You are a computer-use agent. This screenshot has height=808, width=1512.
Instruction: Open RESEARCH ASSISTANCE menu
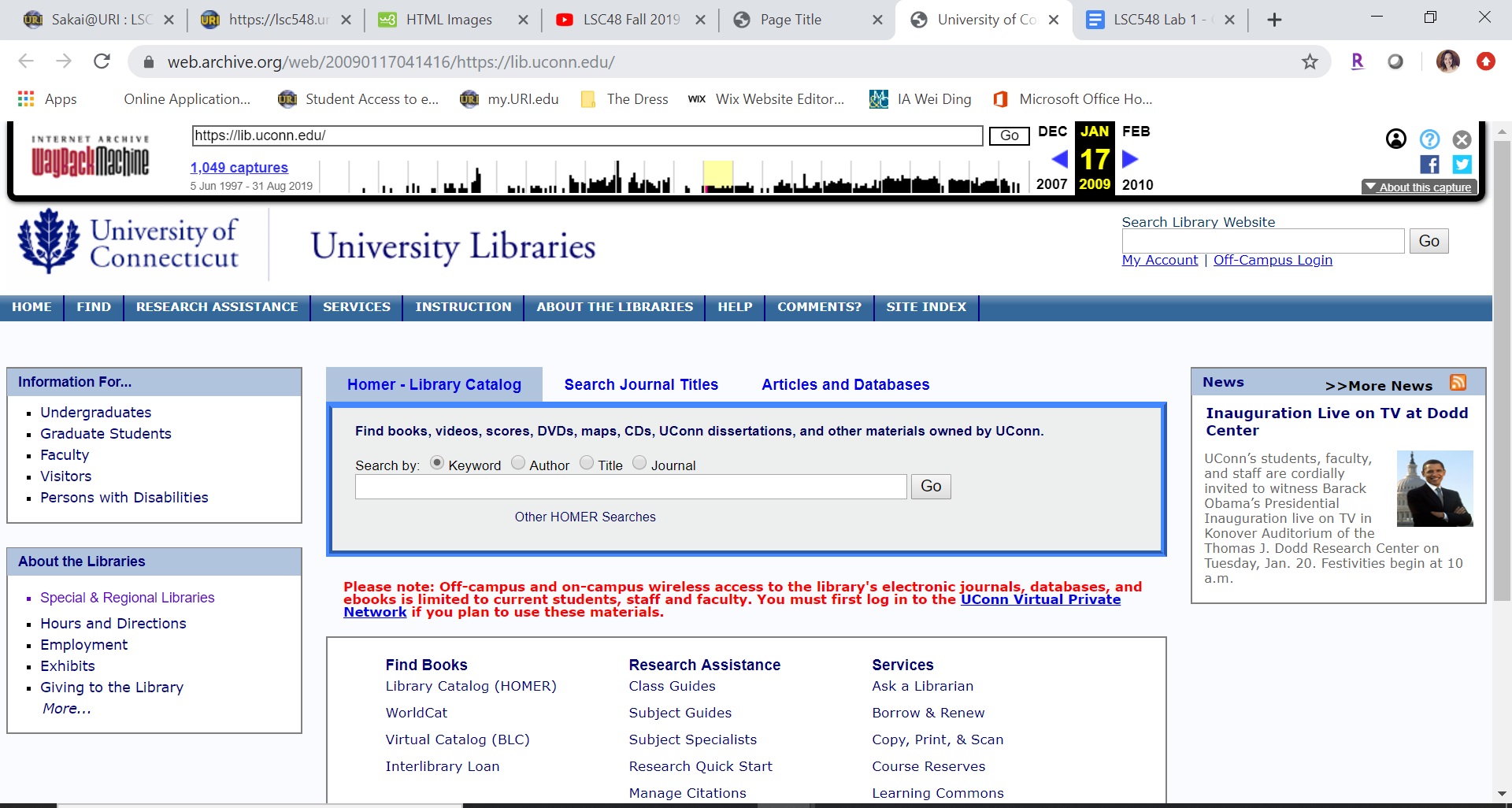click(x=217, y=307)
